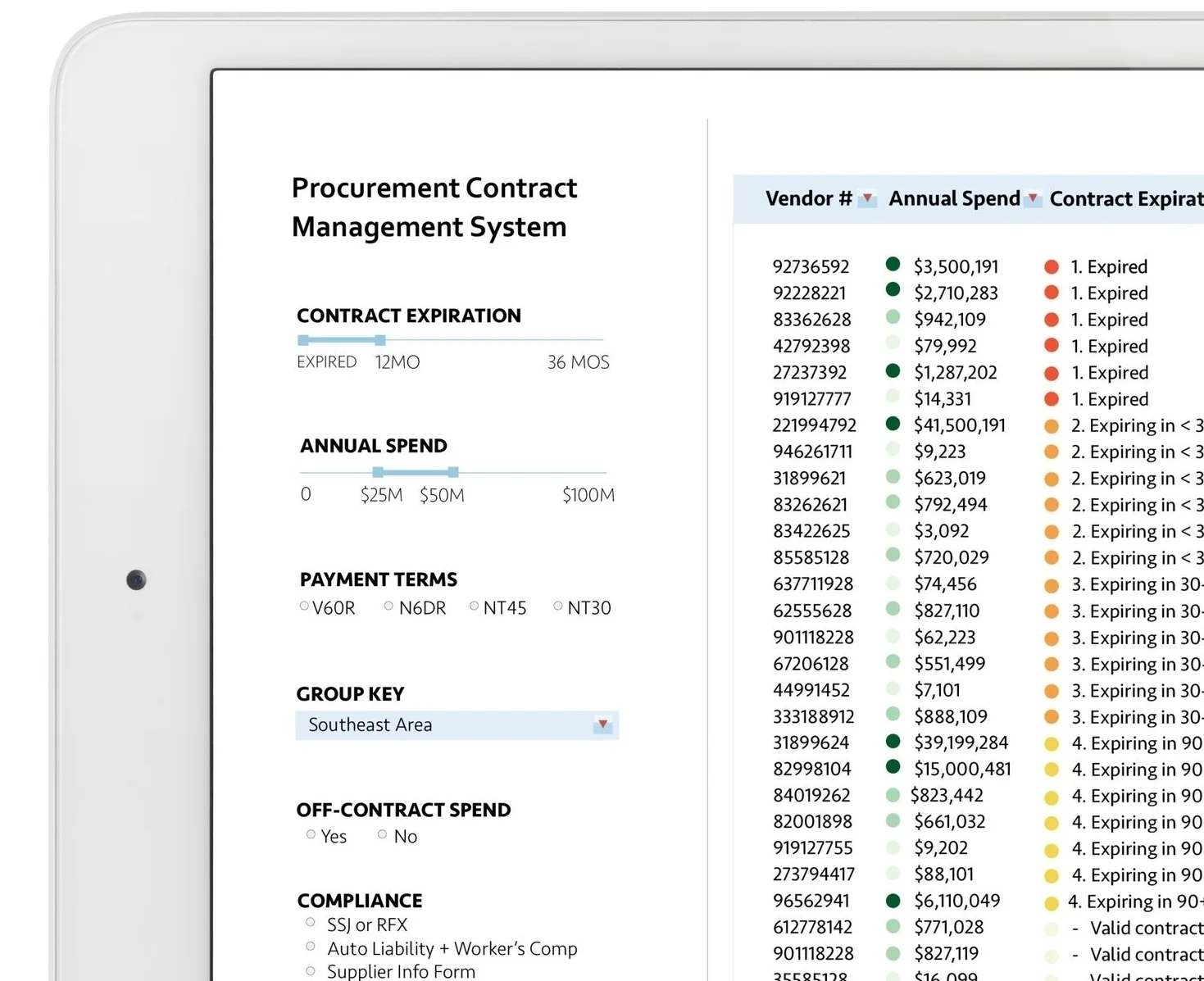This screenshot has height=981, width=1204.
Task: Expand the Group Key Southeast Area dropdown
Action: coord(602,724)
